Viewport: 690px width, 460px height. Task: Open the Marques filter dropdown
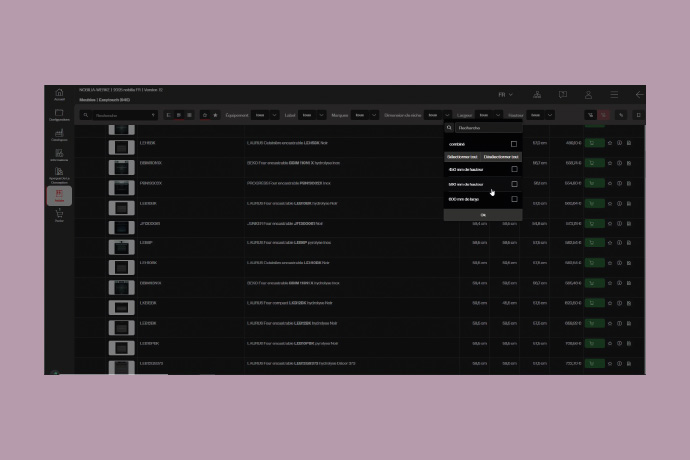click(x=365, y=115)
